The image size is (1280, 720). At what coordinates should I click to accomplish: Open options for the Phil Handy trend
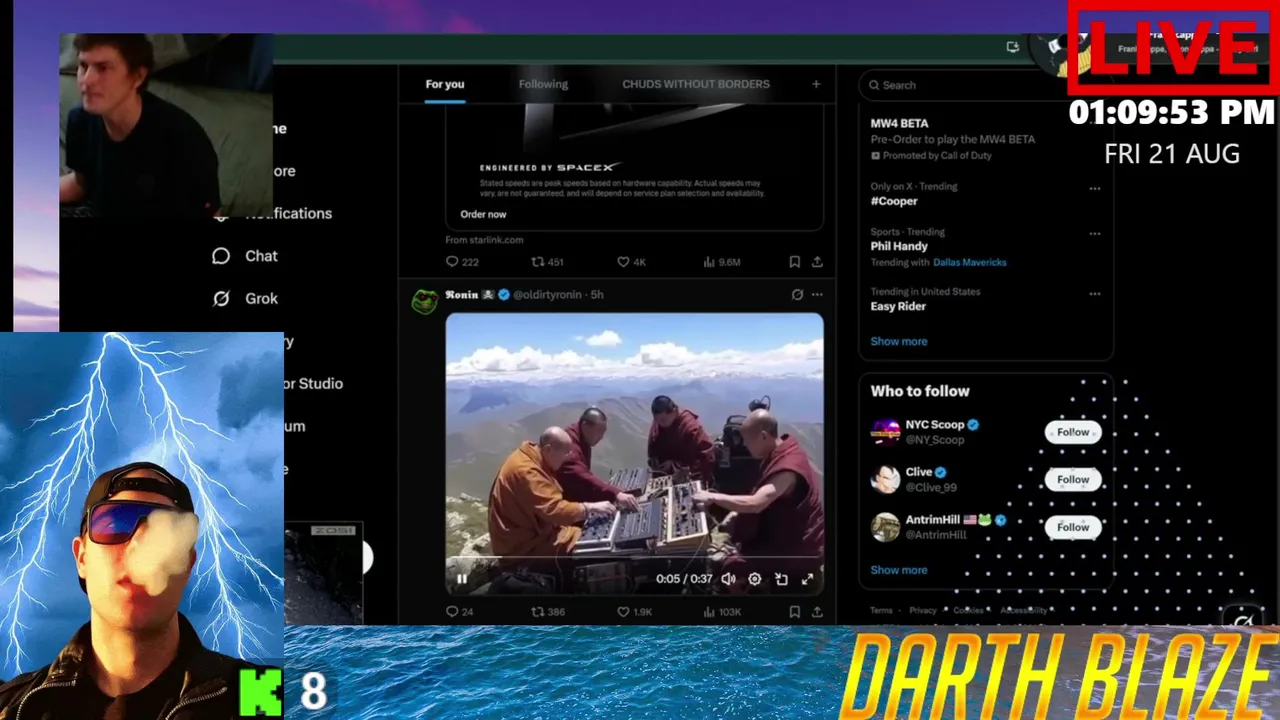coord(1095,233)
